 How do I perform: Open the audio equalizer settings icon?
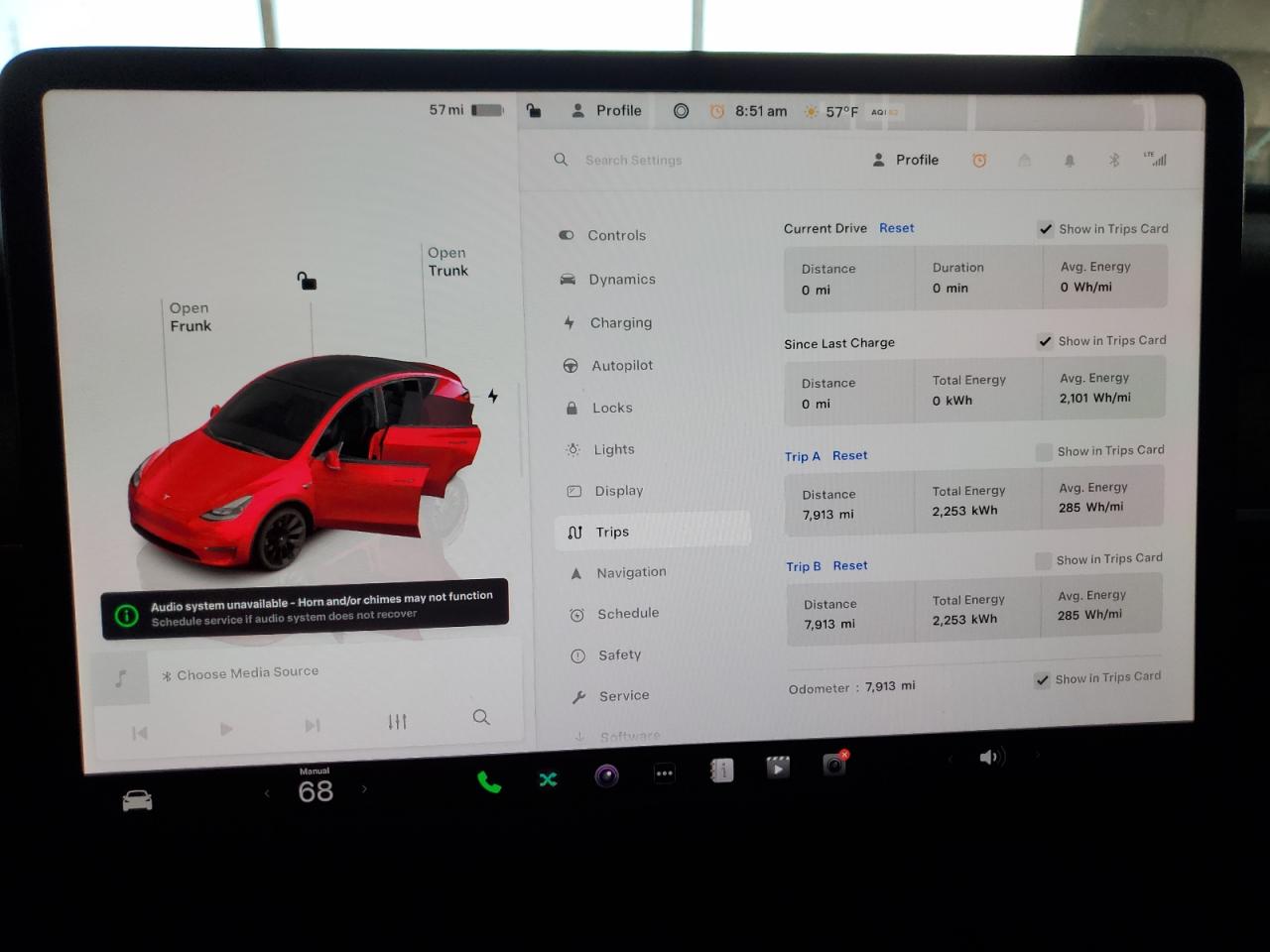coord(398,722)
